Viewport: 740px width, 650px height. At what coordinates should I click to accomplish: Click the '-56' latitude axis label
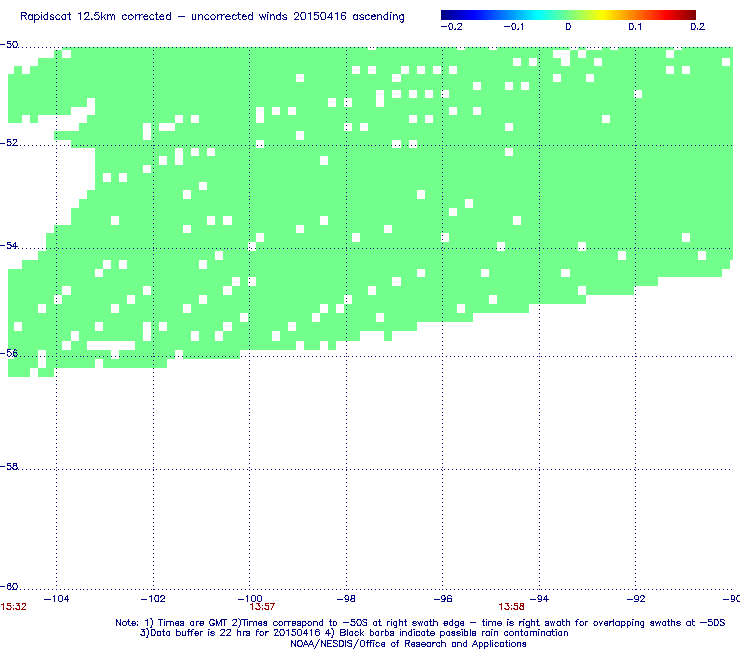tap(9, 353)
